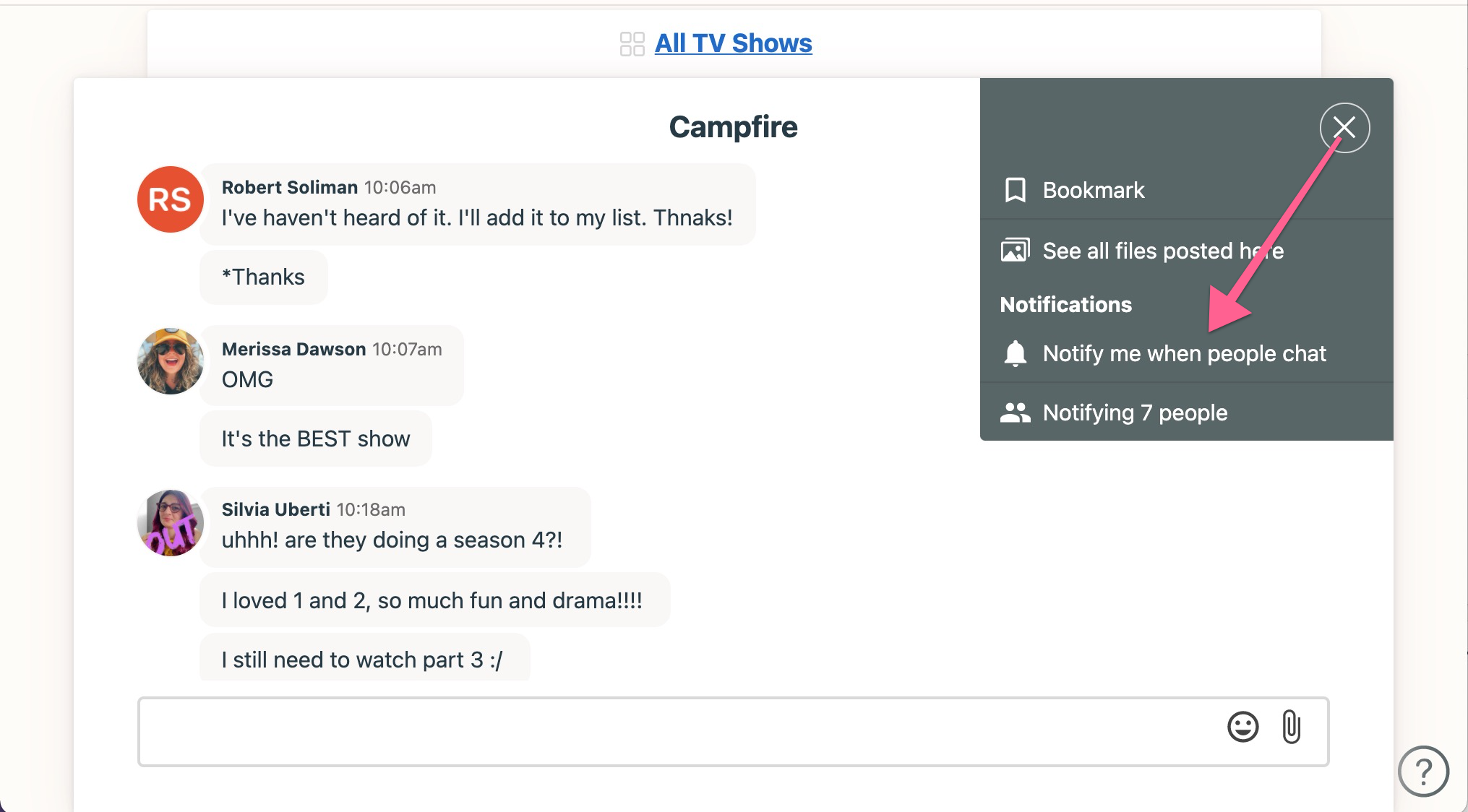Close the Campfire options menu
Viewport: 1468px width, 812px height.
(1344, 128)
